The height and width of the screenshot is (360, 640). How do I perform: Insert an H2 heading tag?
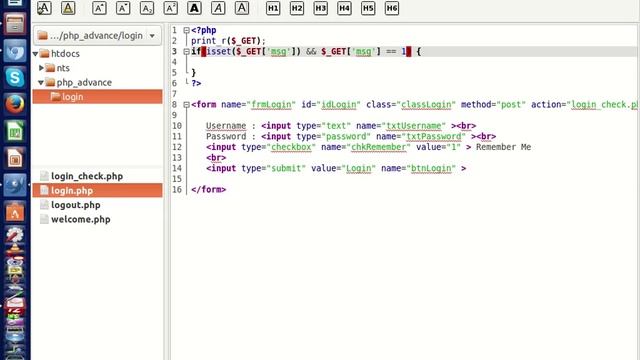[x=297, y=8]
